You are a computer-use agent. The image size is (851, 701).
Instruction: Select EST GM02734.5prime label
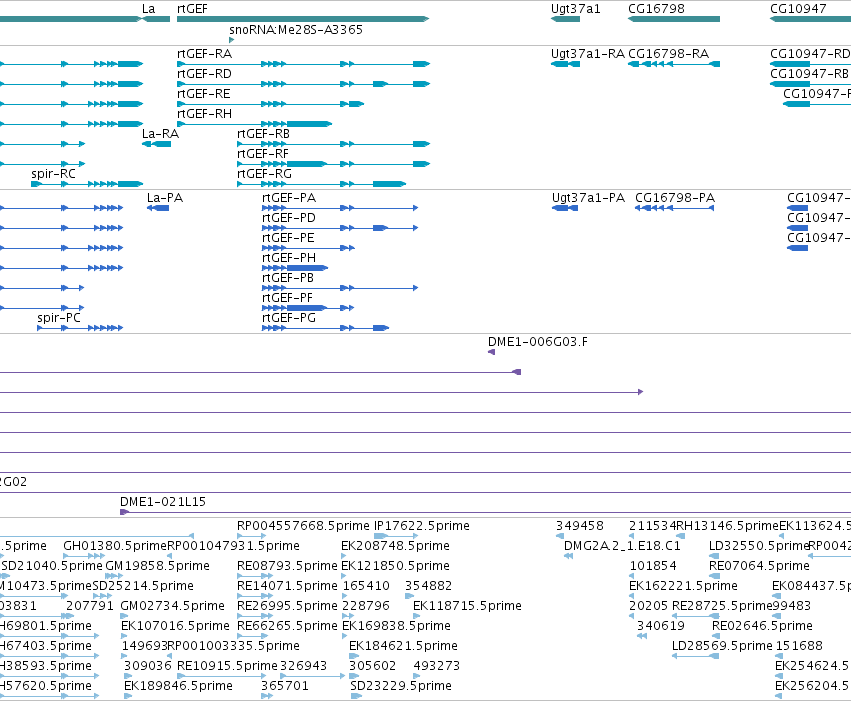click(x=173, y=606)
